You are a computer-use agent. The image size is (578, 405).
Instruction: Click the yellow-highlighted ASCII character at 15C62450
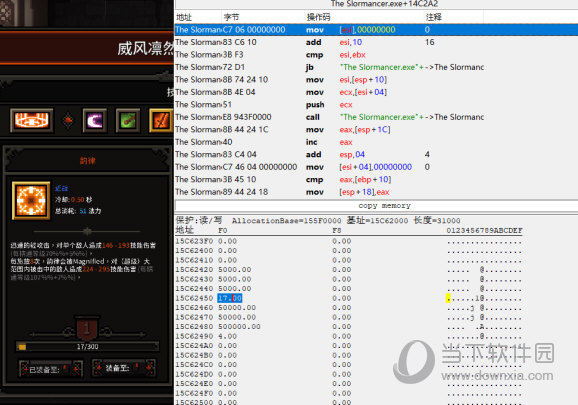(x=448, y=298)
